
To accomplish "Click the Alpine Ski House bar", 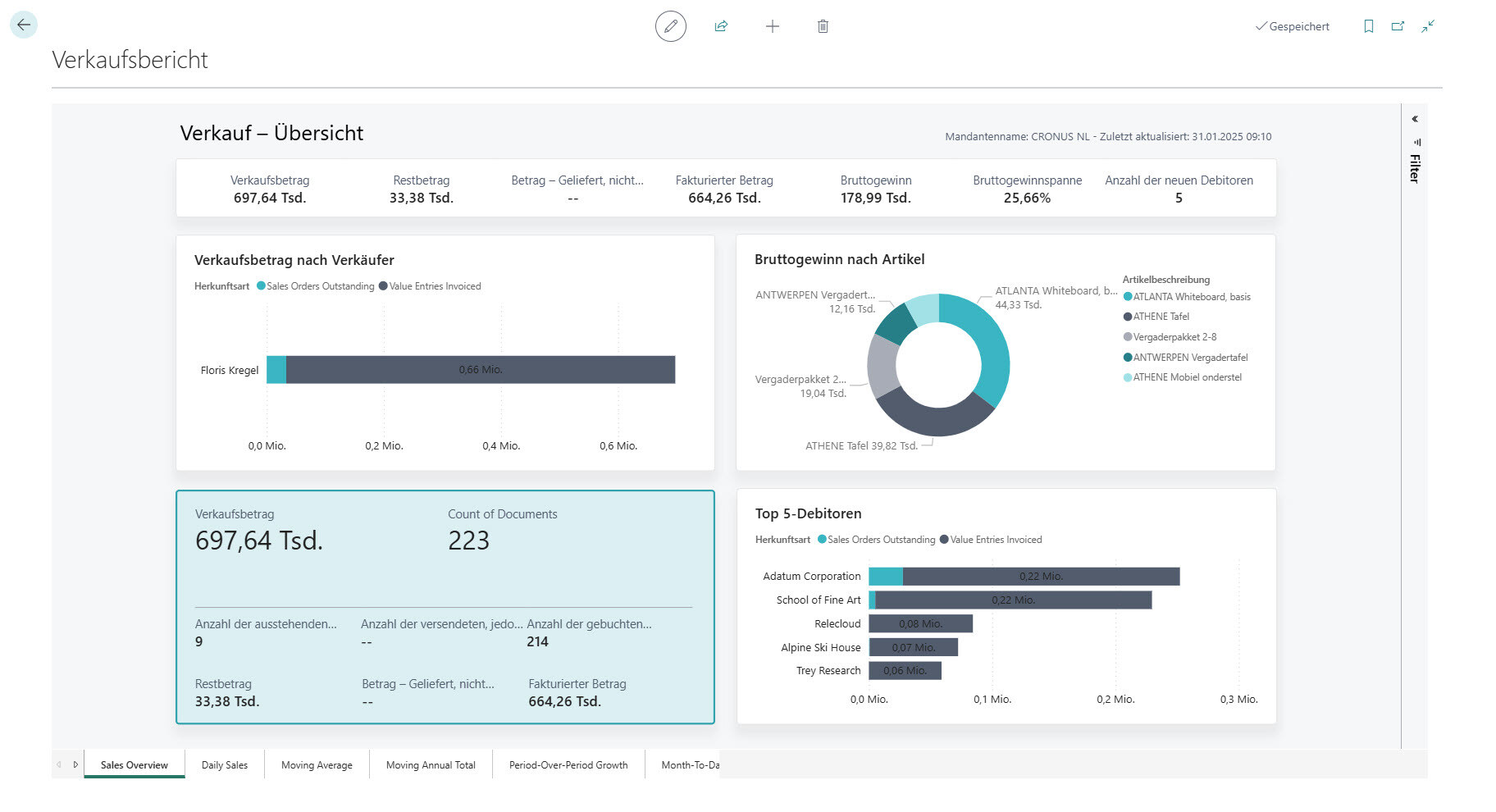I will [913, 647].
